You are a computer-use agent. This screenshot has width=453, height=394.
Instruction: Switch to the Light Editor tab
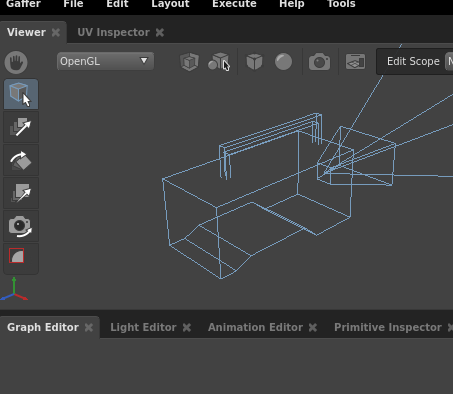tap(143, 327)
